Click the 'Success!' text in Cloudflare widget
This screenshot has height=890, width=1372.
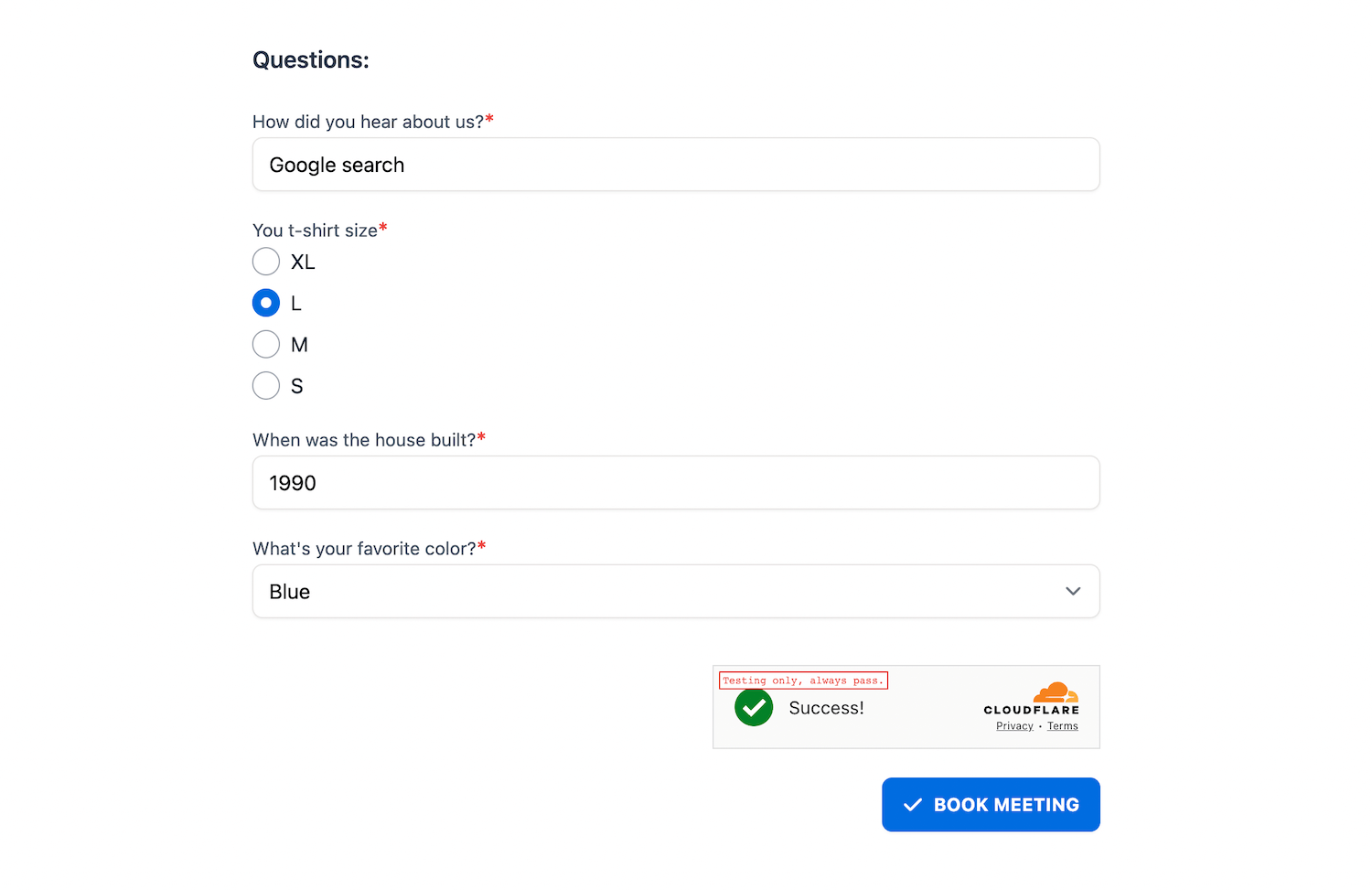pyautogui.click(x=826, y=708)
